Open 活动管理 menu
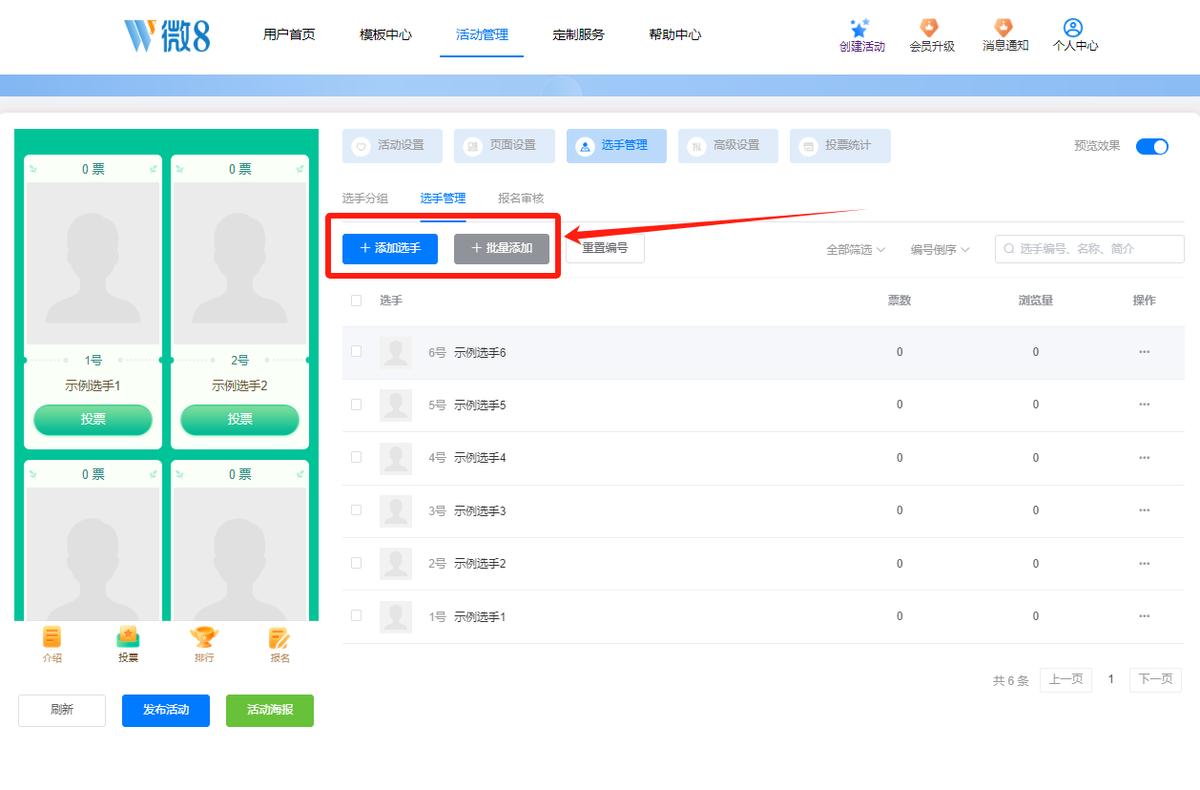1200x790 pixels. pos(482,34)
